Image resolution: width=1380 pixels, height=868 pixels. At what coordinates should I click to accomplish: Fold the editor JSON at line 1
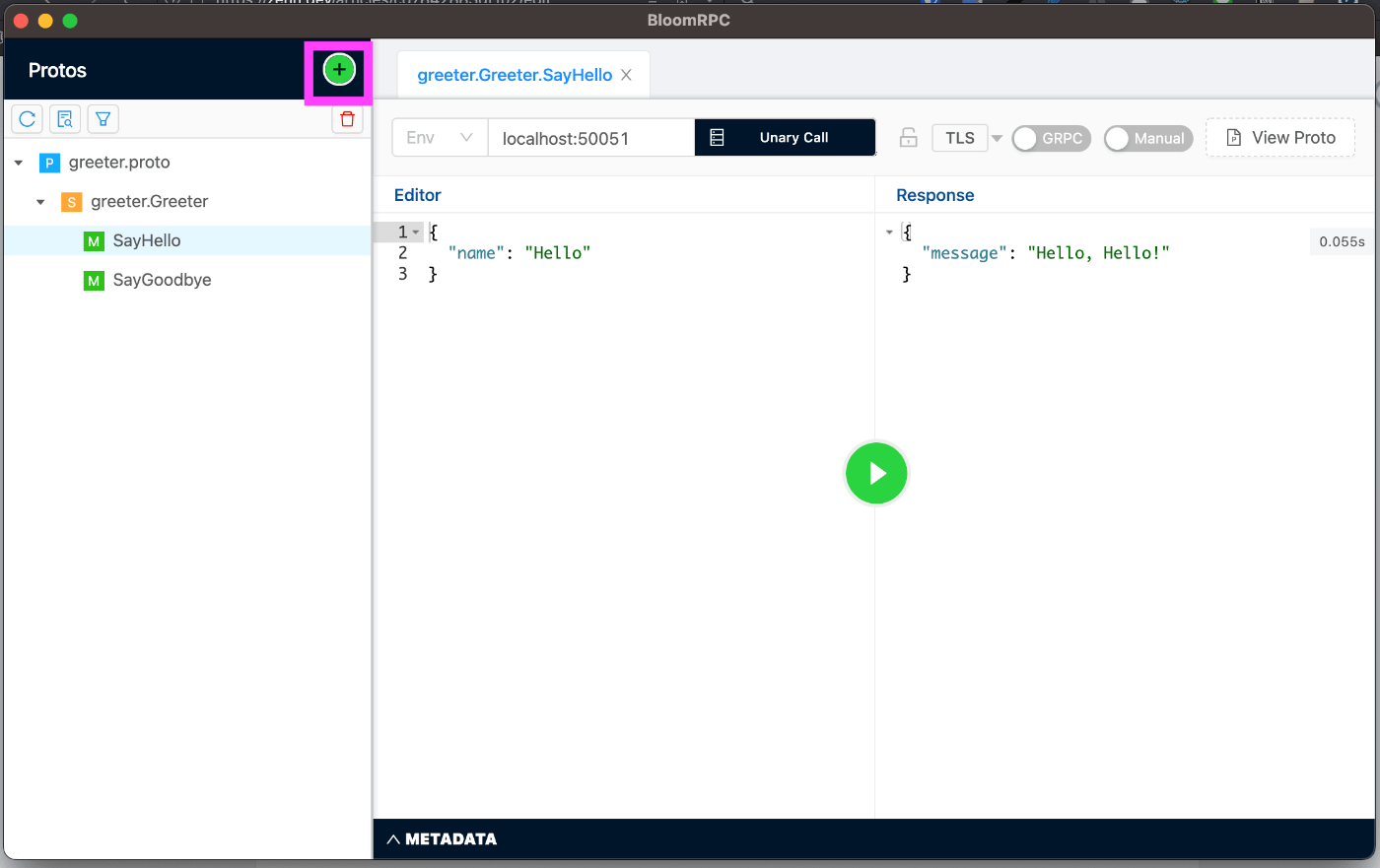pos(417,233)
